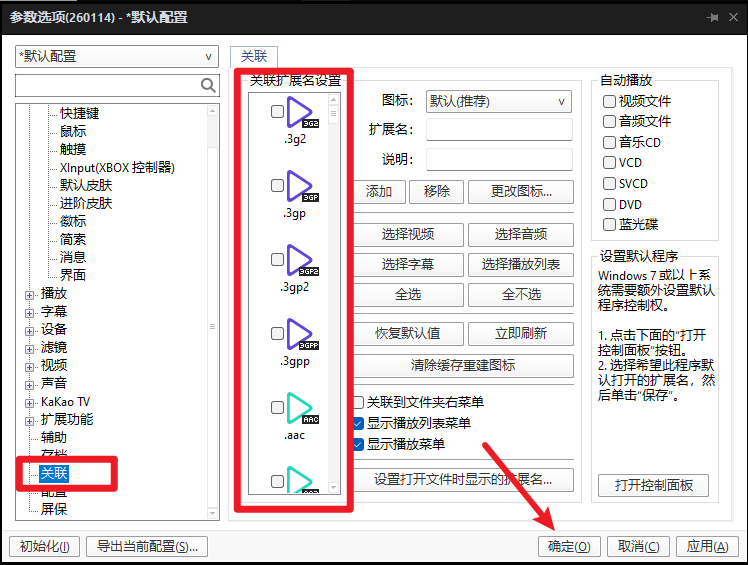The width and height of the screenshot is (748, 565).
Task: Click the pin icon in title bar
Action: (x=713, y=18)
